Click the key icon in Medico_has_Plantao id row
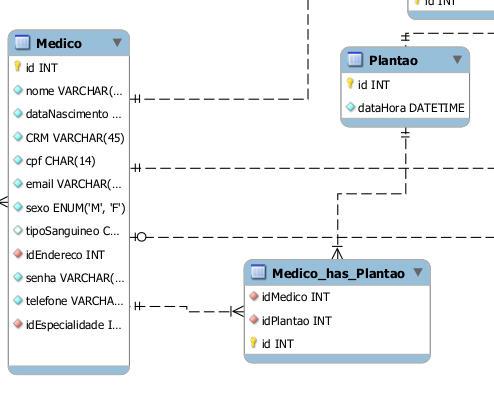Image resolution: width=494 pixels, height=396 pixels. point(253,342)
